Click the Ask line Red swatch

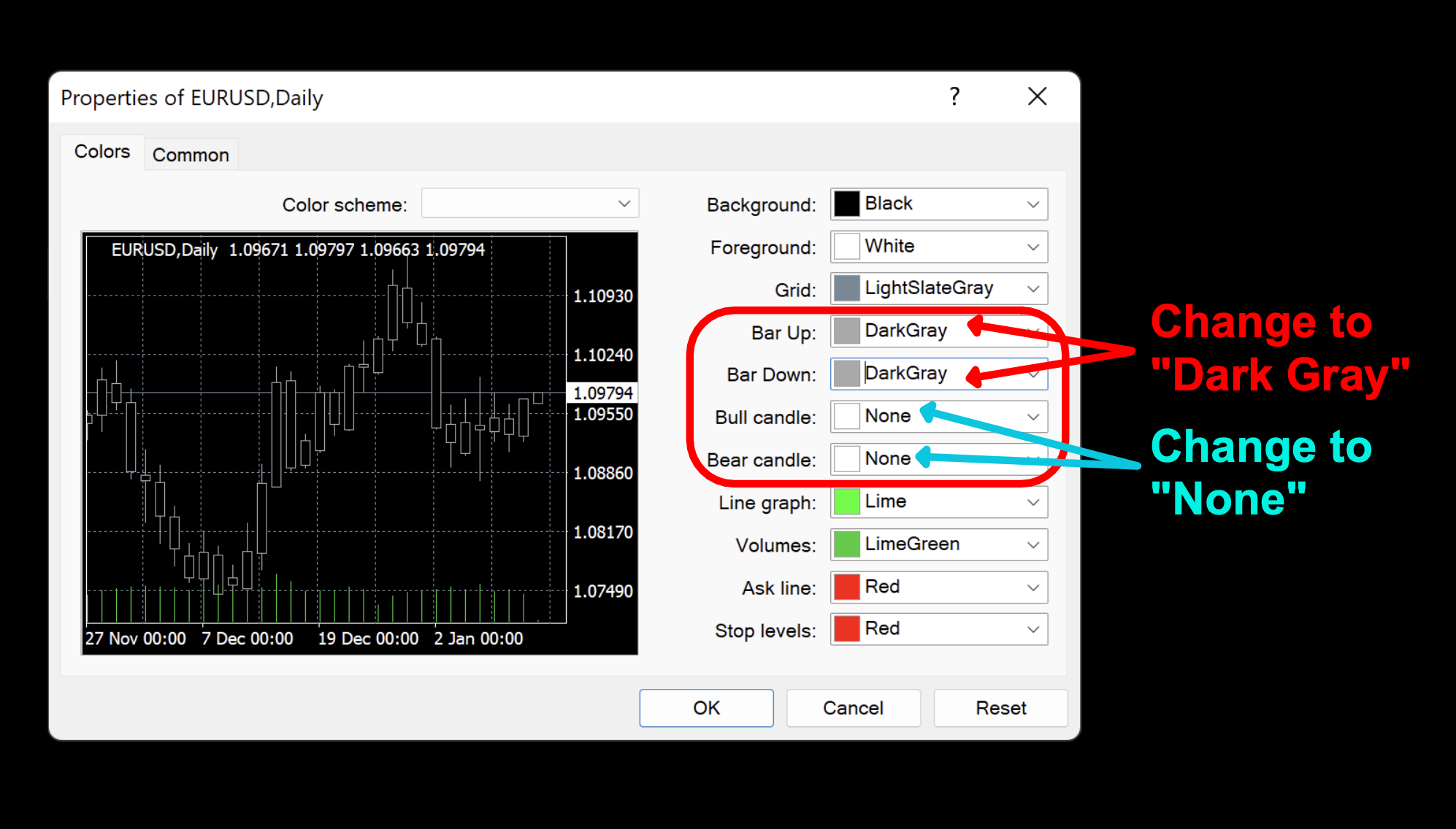coord(847,587)
